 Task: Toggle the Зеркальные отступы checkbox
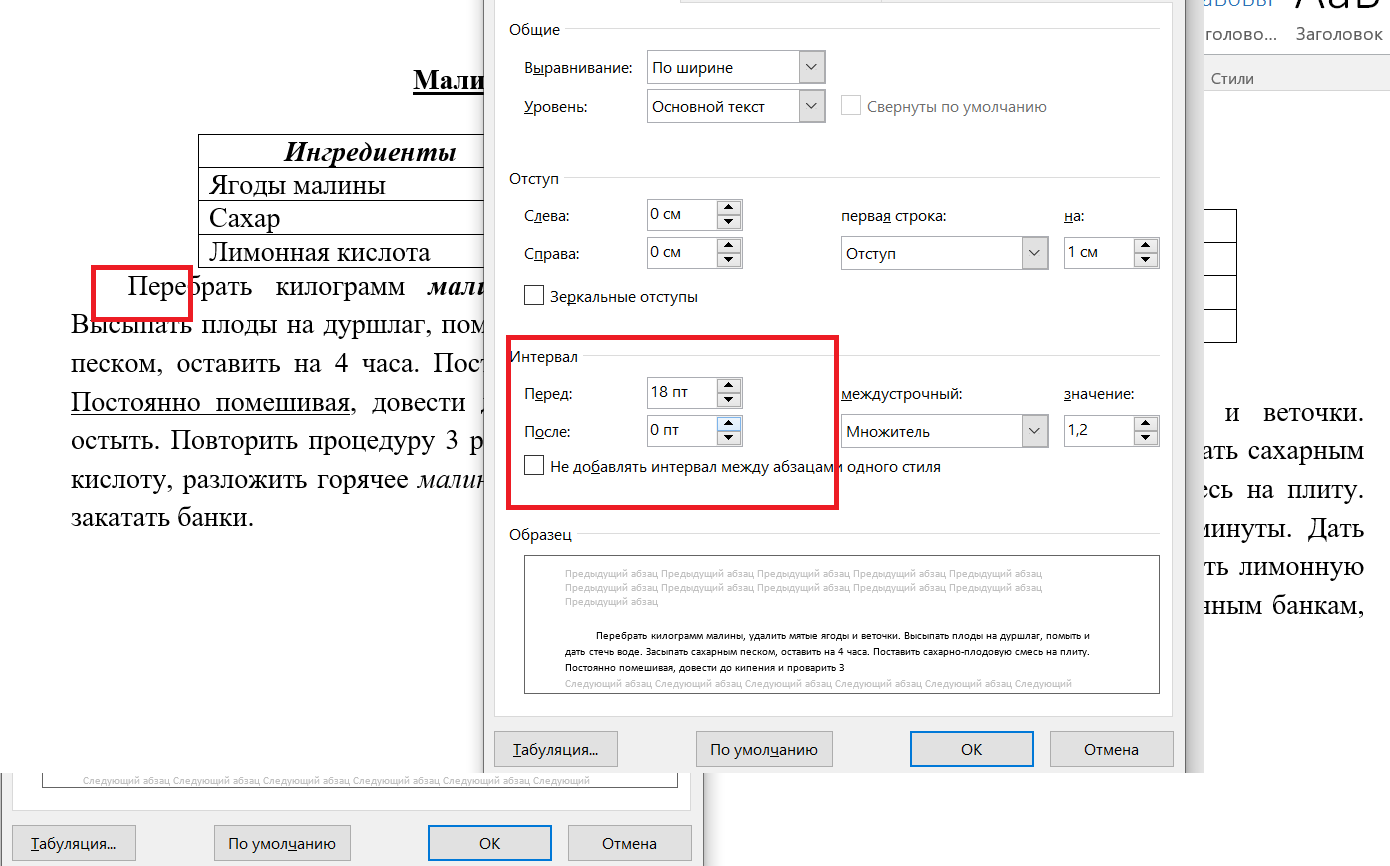[x=534, y=296]
